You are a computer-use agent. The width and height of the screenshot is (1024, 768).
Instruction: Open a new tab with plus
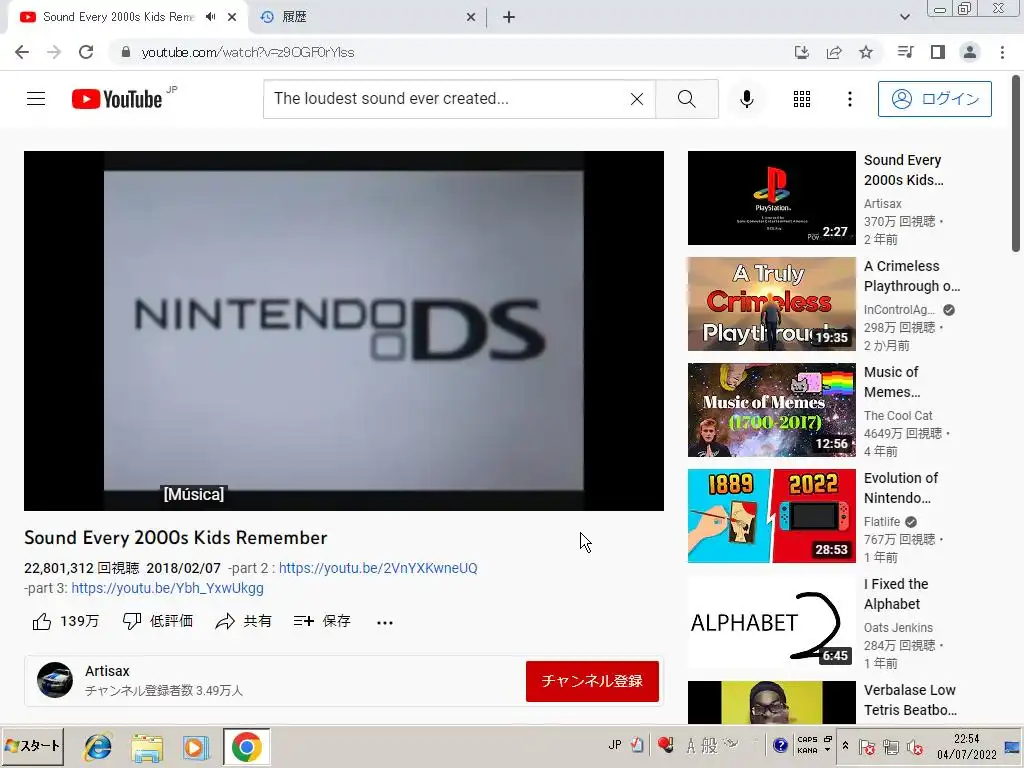[509, 17]
